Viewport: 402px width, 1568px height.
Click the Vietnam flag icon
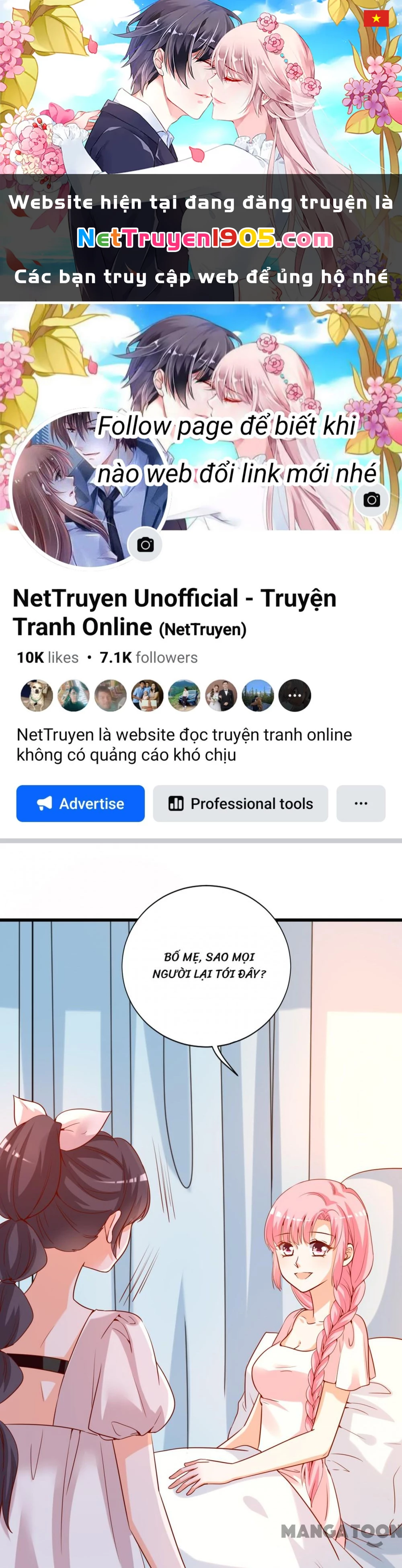(376, 18)
